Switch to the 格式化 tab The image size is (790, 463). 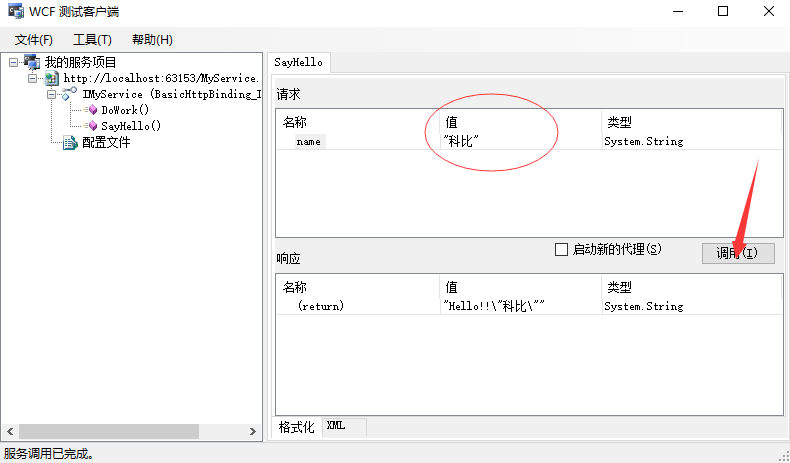coord(296,427)
